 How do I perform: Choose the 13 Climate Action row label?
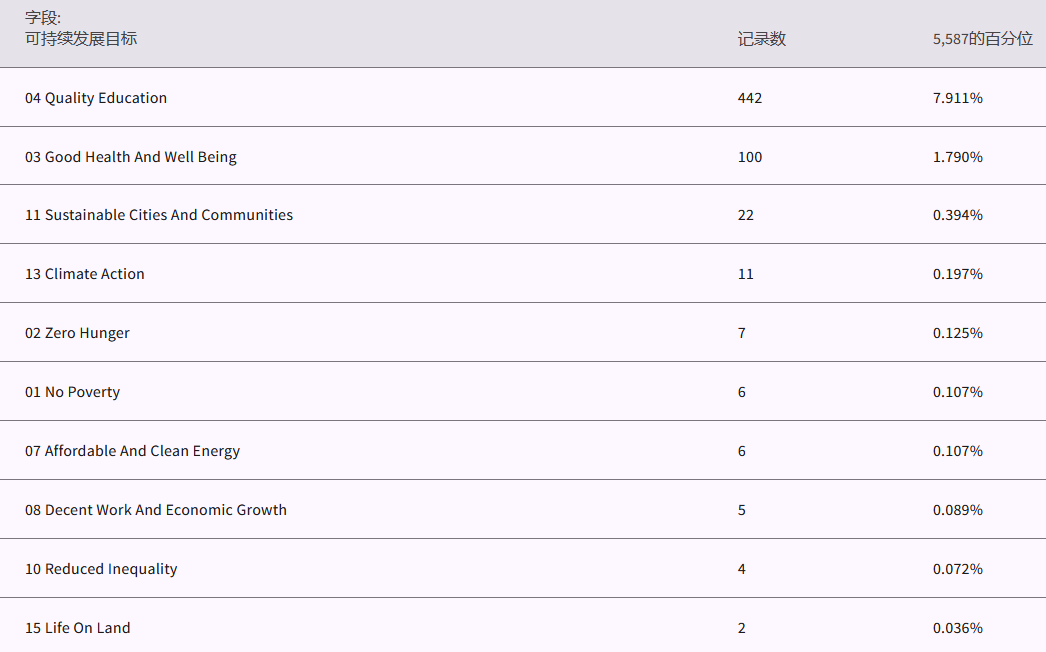tap(85, 274)
